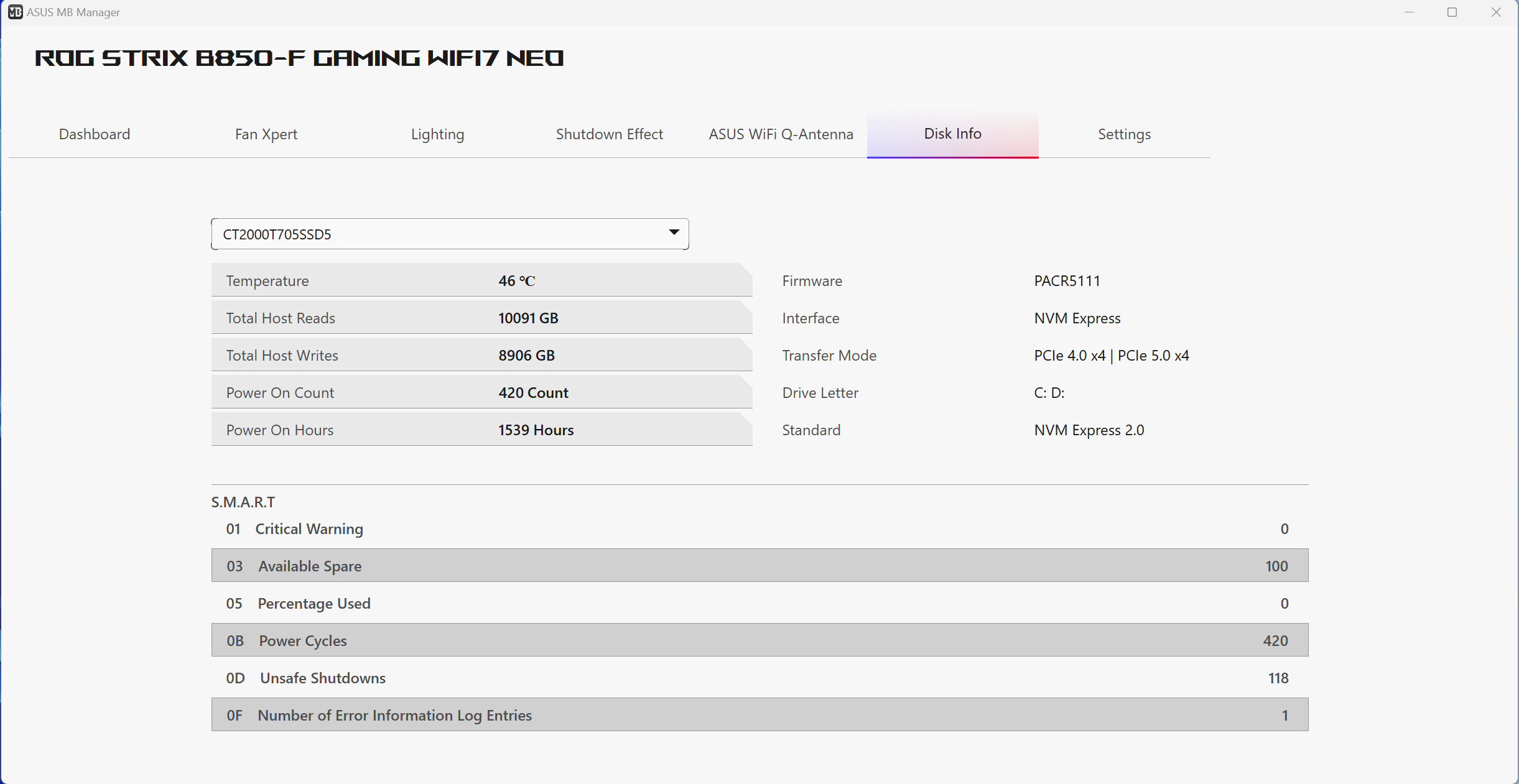The image size is (1519, 784).
Task: Click the drive dropdown arrow
Action: click(x=674, y=233)
